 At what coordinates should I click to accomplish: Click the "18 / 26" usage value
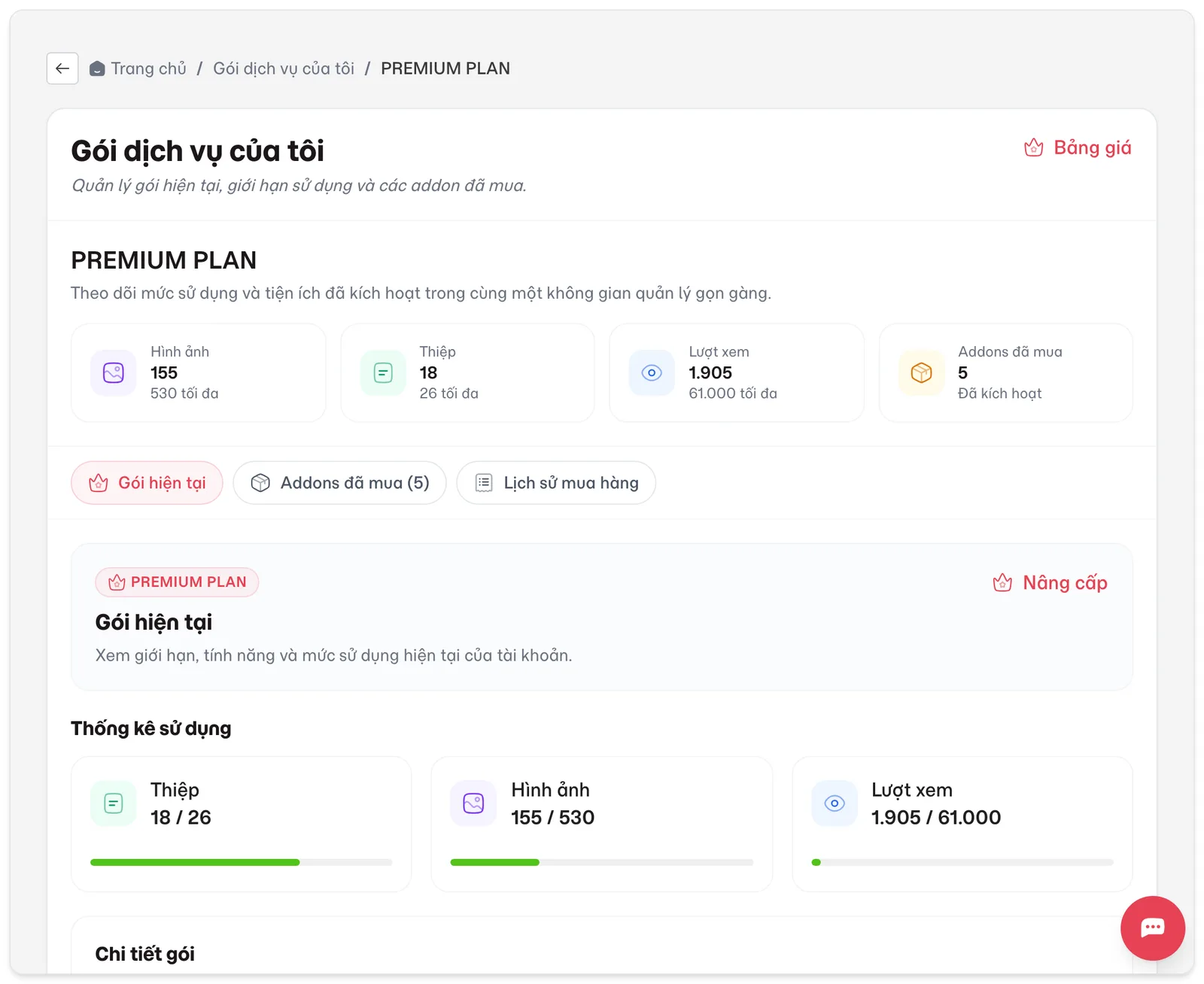[181, 817]
